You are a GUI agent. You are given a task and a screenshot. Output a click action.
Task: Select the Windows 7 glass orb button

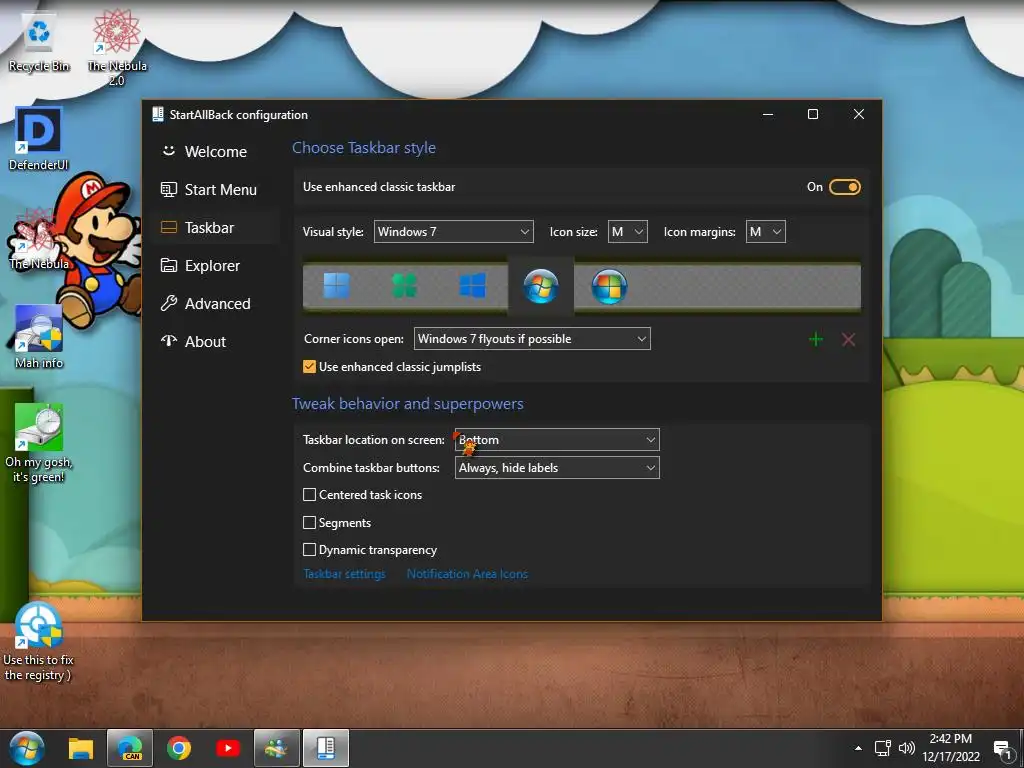click(541, 286)
